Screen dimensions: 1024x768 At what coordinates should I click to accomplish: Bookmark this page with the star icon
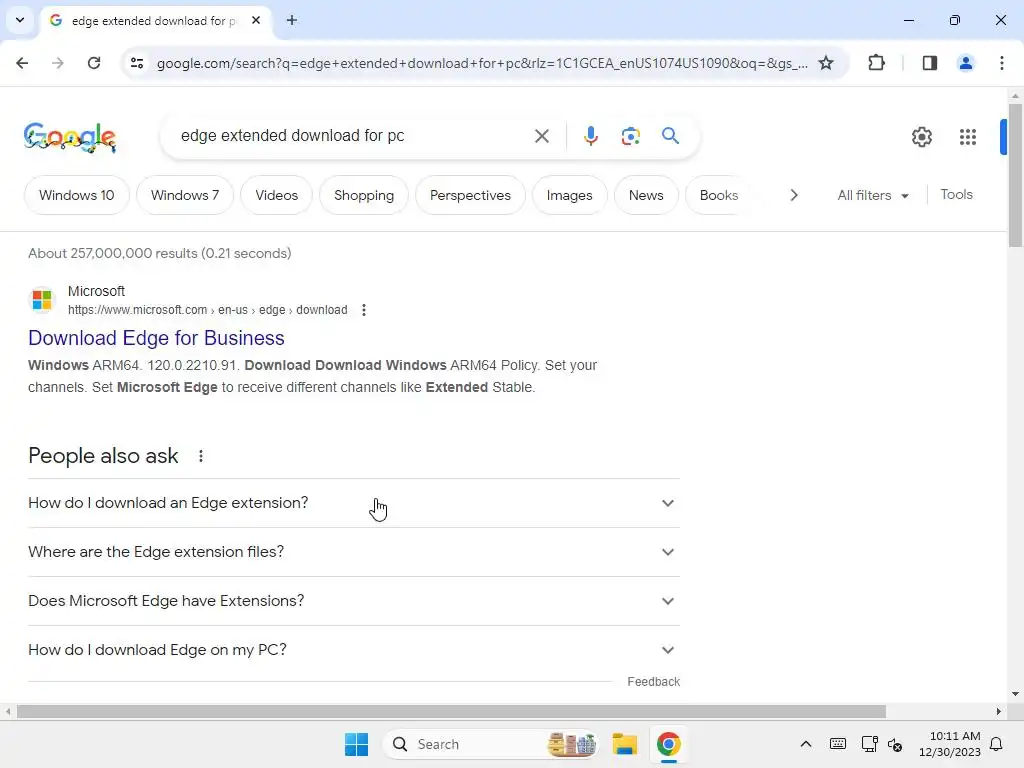tap(826, 63)
